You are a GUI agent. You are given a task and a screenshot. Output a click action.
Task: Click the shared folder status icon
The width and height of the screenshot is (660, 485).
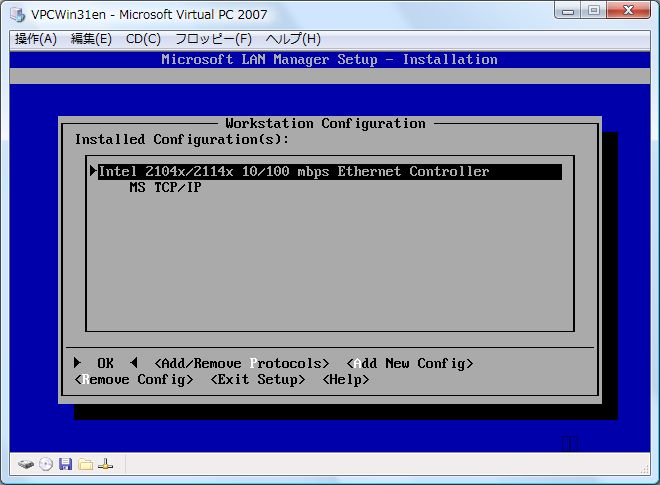click(x=86, y=464)
